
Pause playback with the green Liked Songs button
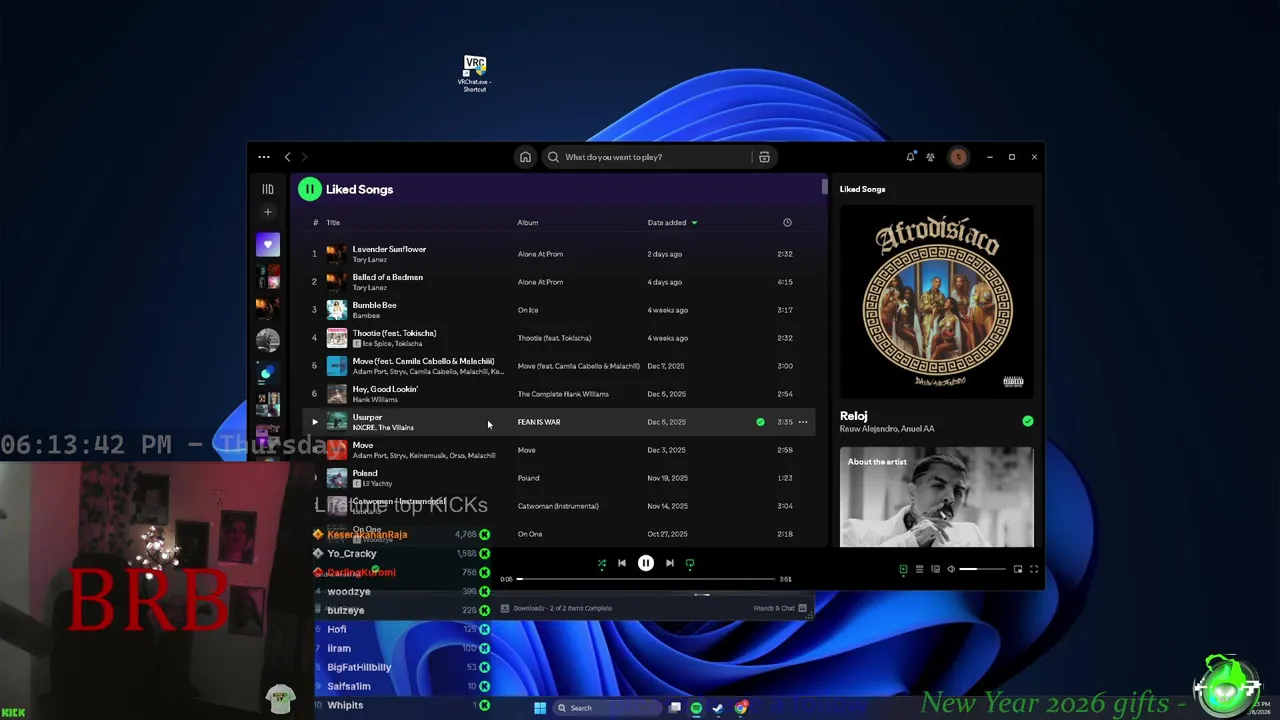pos(309,189)
